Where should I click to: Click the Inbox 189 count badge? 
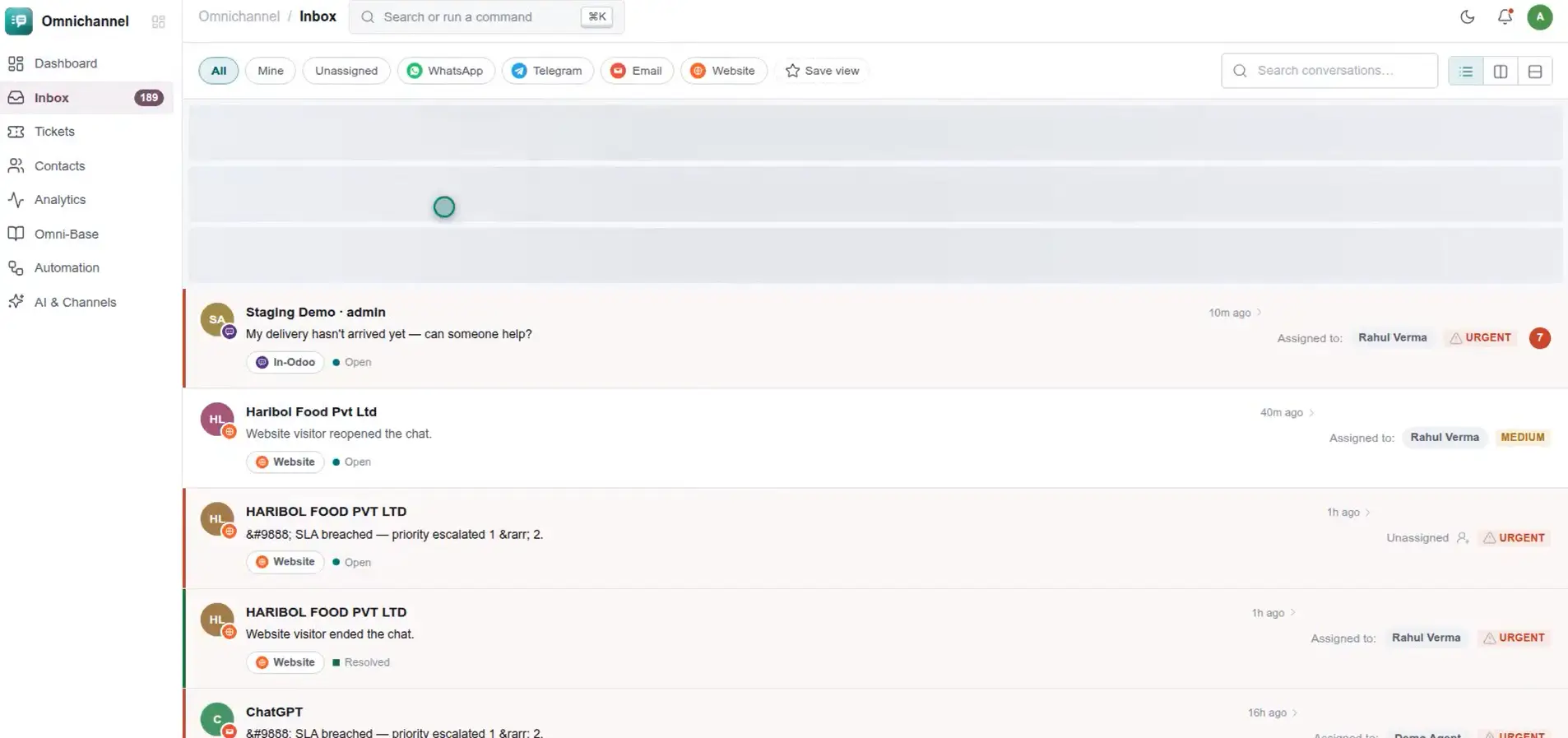(x=149, y=98)
